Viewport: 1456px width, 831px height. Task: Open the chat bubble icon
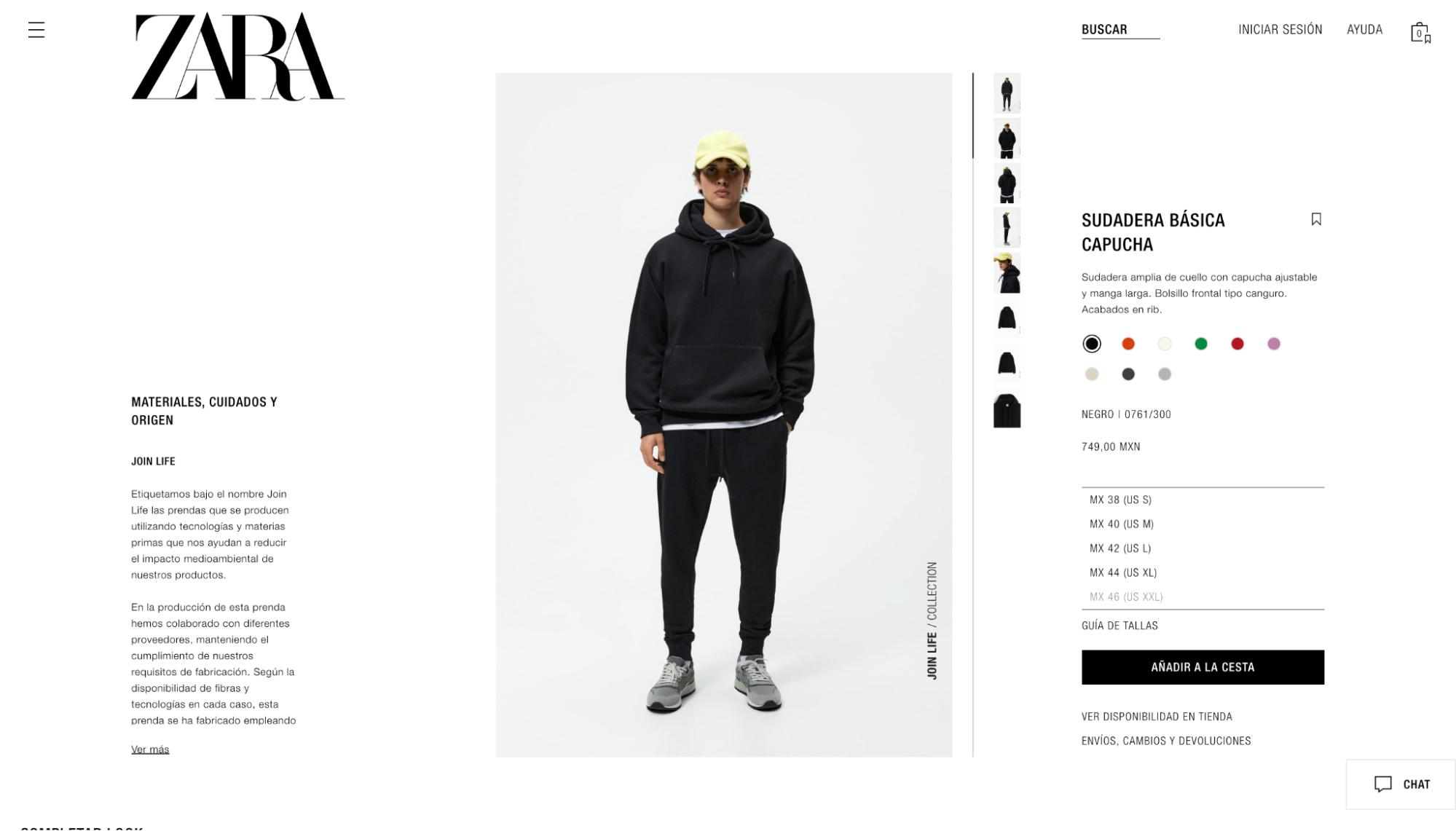coord(1382,784)
